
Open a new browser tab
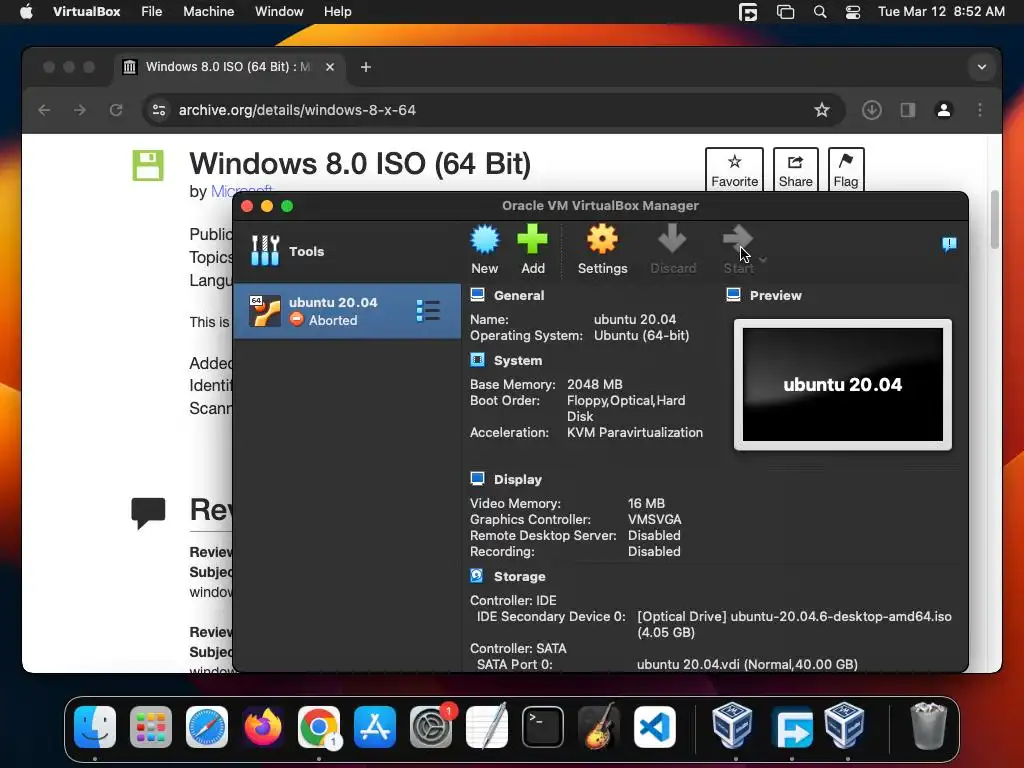366,67
